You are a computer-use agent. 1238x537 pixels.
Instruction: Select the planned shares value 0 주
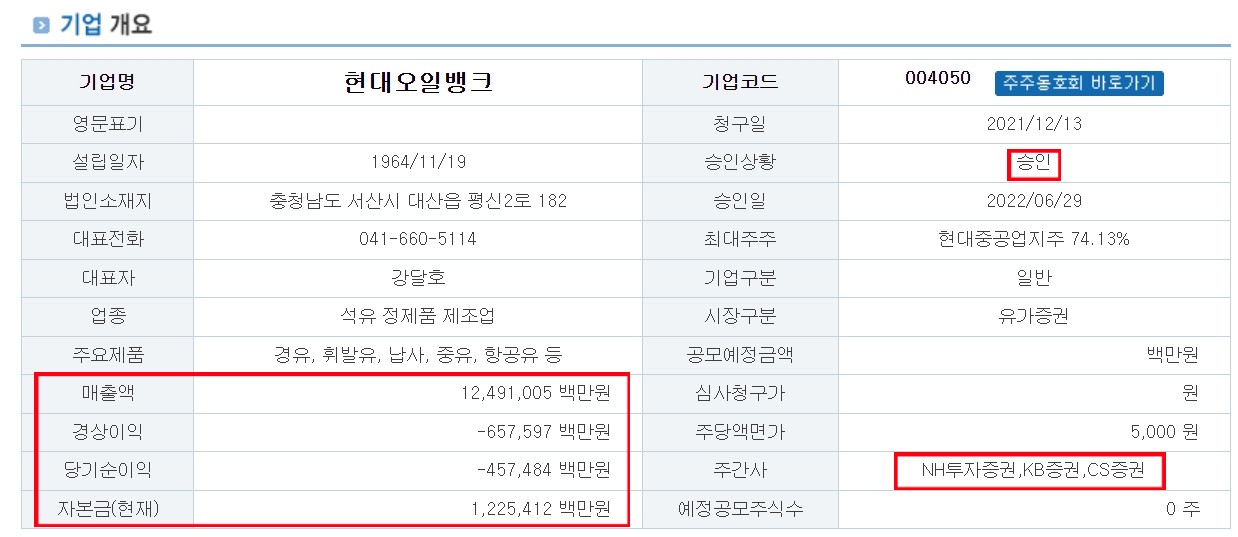(1182, 508)
